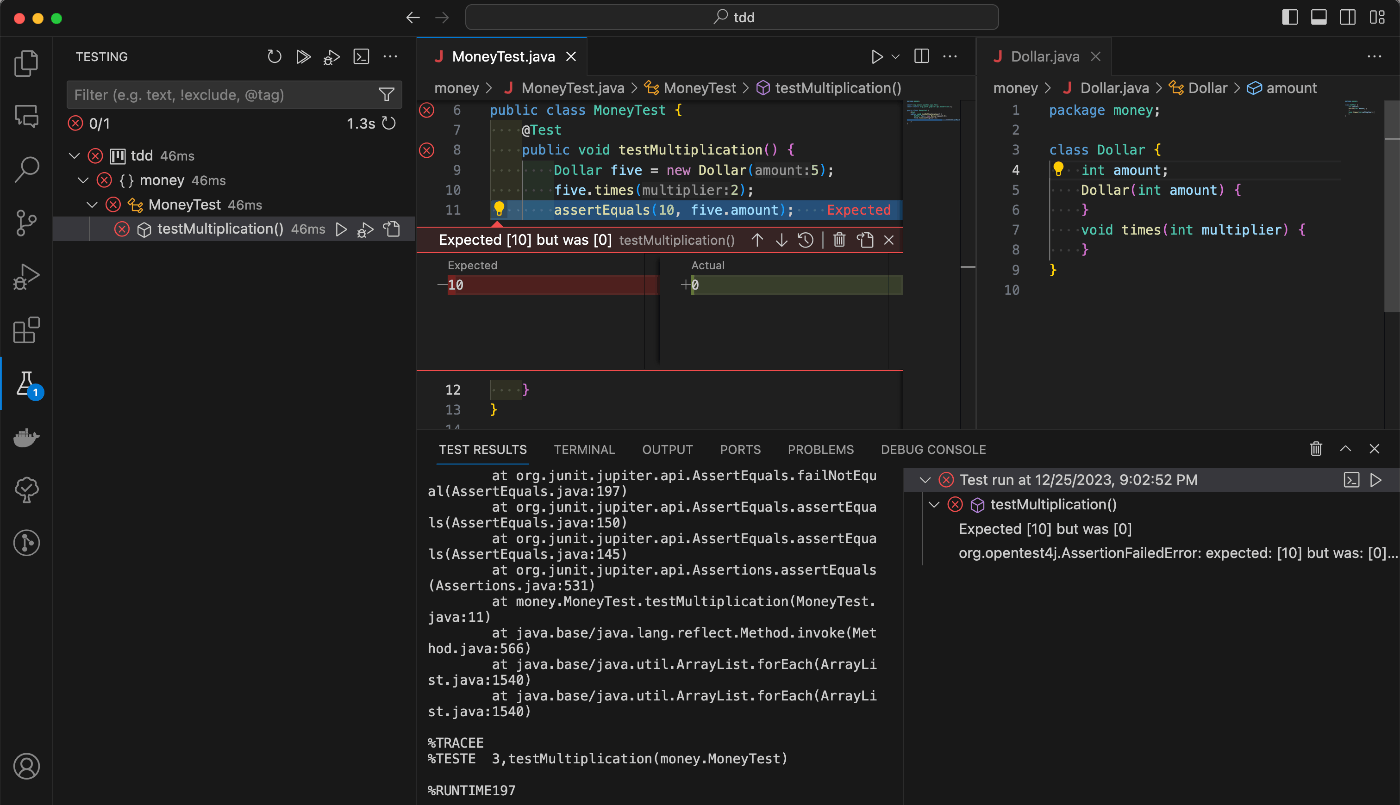Toggle the bottom panel layout button
Viewport: 1400px width, 805px height.
1319,17
